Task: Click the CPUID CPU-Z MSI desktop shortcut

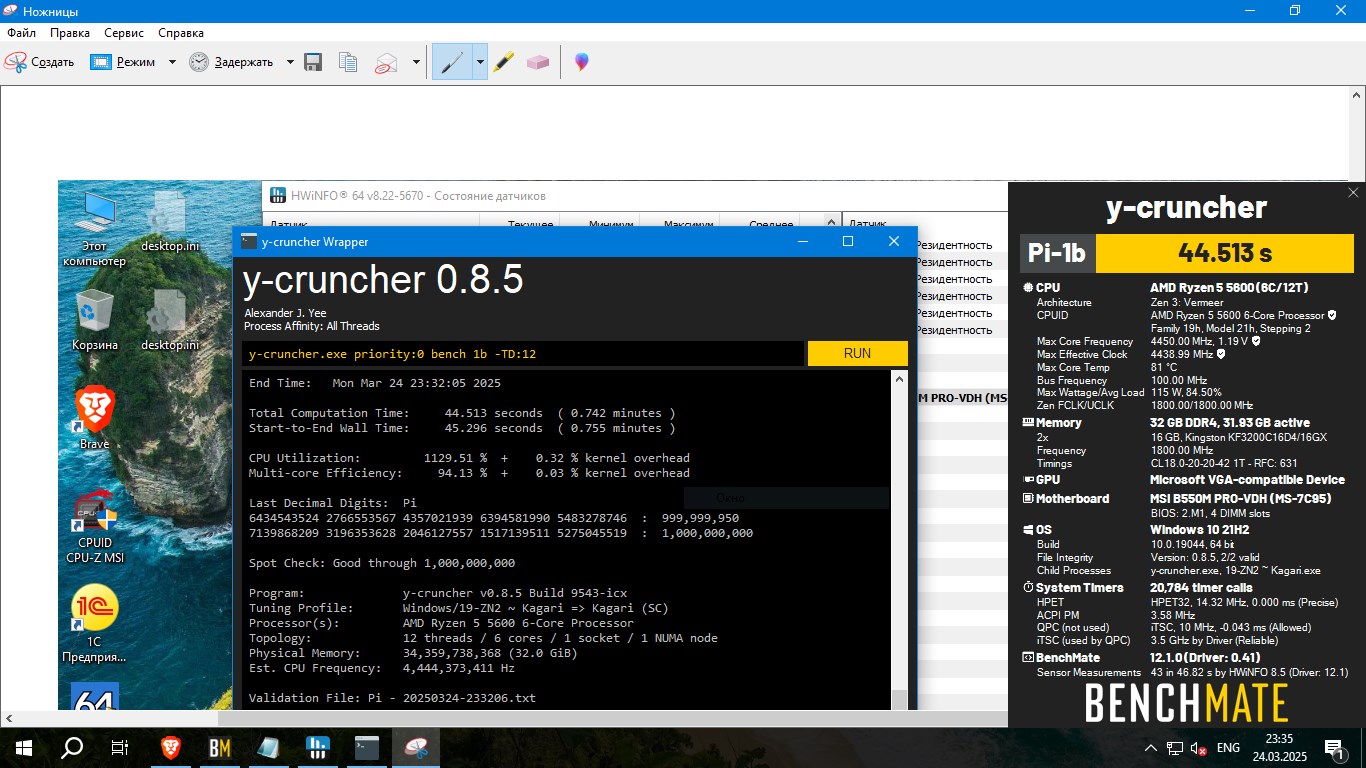Action: (95, 528)
